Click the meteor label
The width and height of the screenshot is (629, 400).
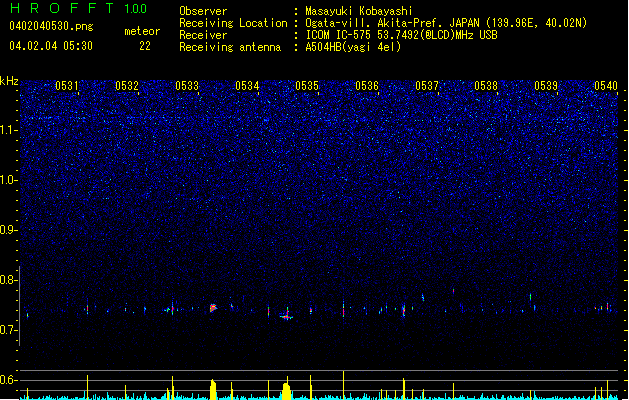click(142, 31)
